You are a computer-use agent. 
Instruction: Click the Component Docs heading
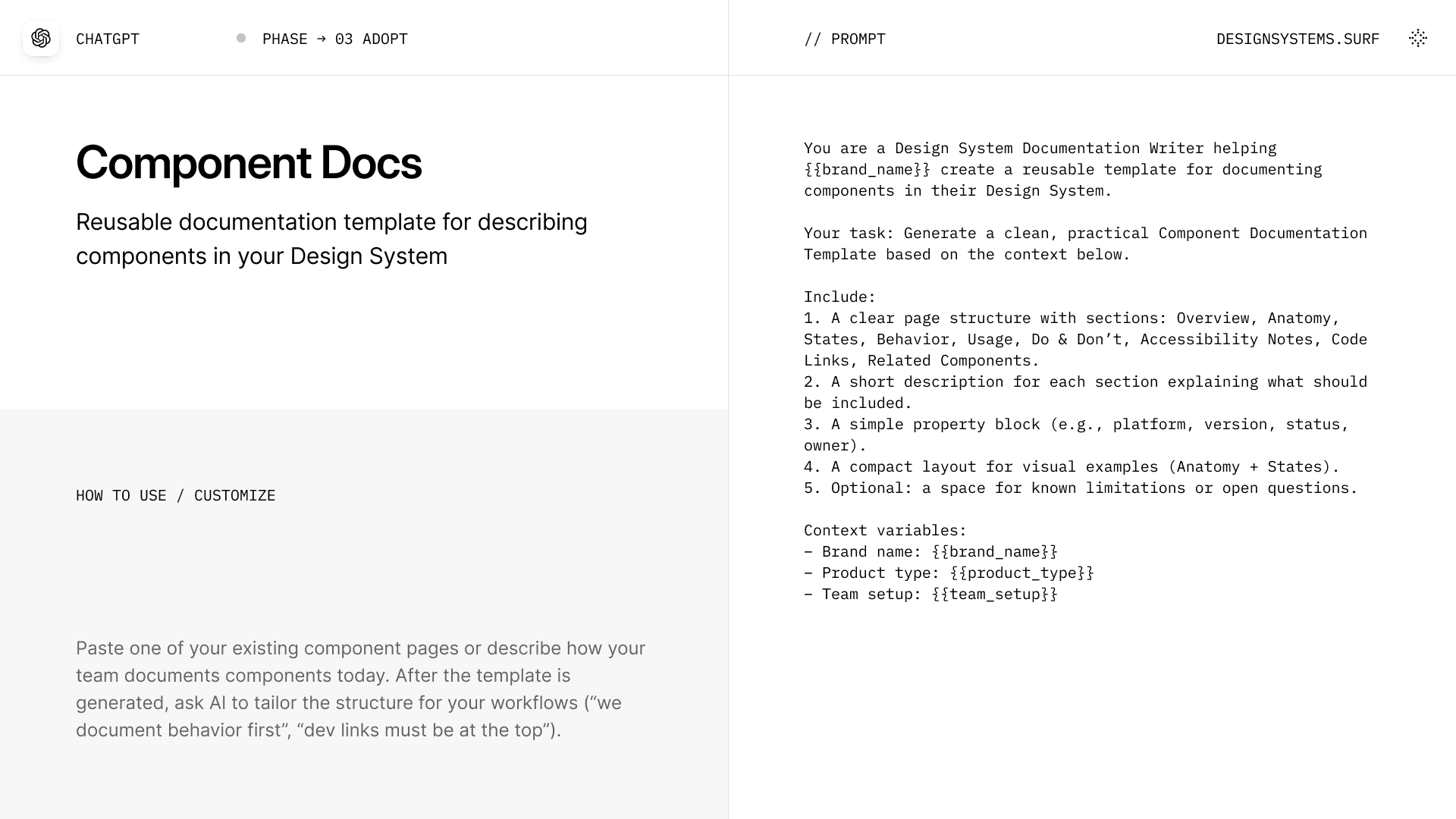click(249, 162)
